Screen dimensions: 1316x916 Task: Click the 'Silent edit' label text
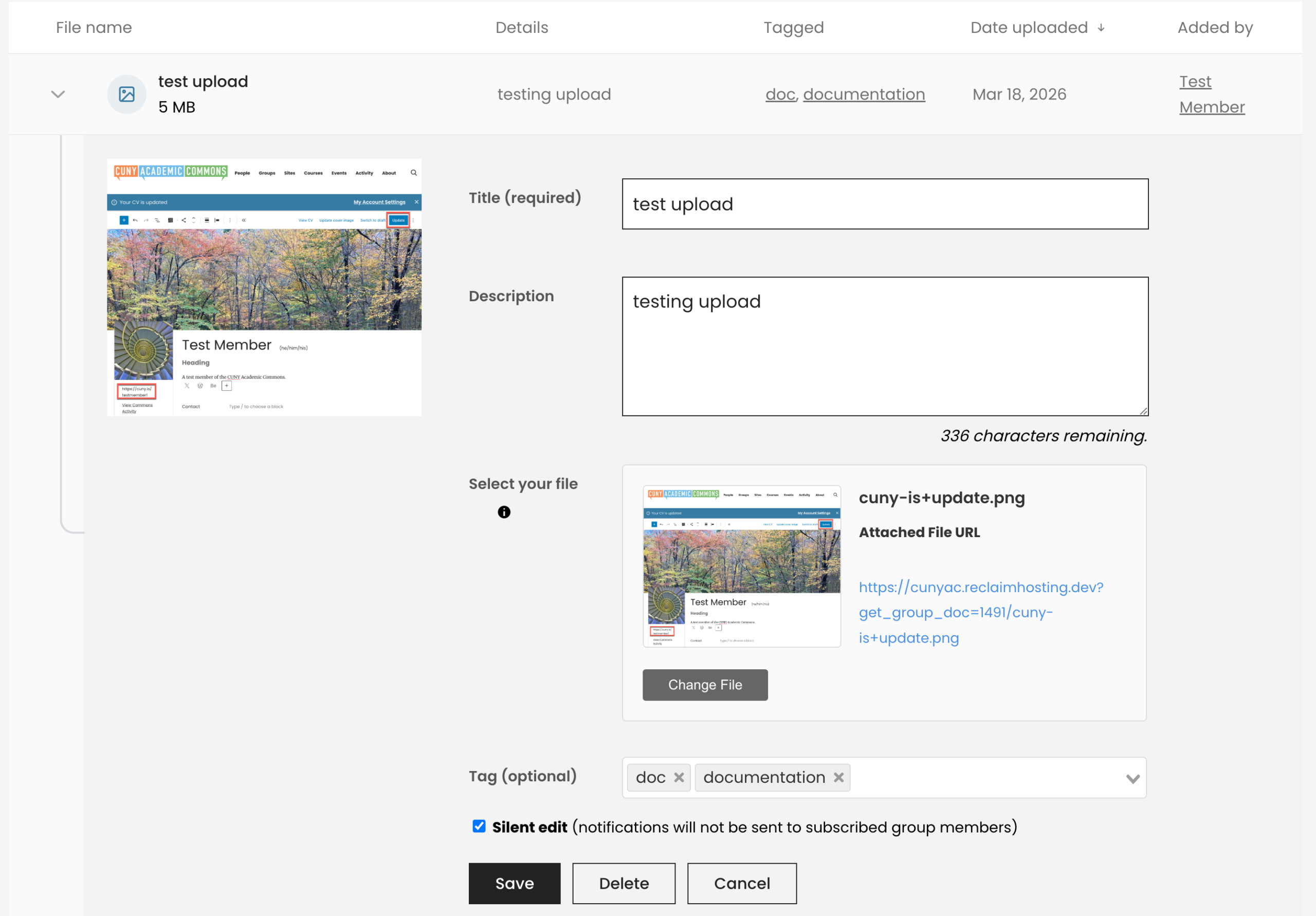(529, 827)
